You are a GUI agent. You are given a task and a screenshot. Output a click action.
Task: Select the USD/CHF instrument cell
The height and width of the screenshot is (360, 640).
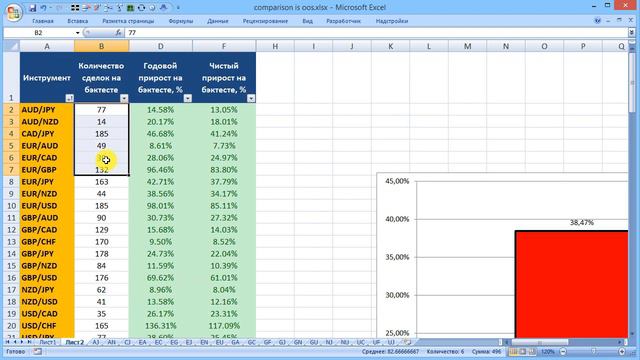47,326
